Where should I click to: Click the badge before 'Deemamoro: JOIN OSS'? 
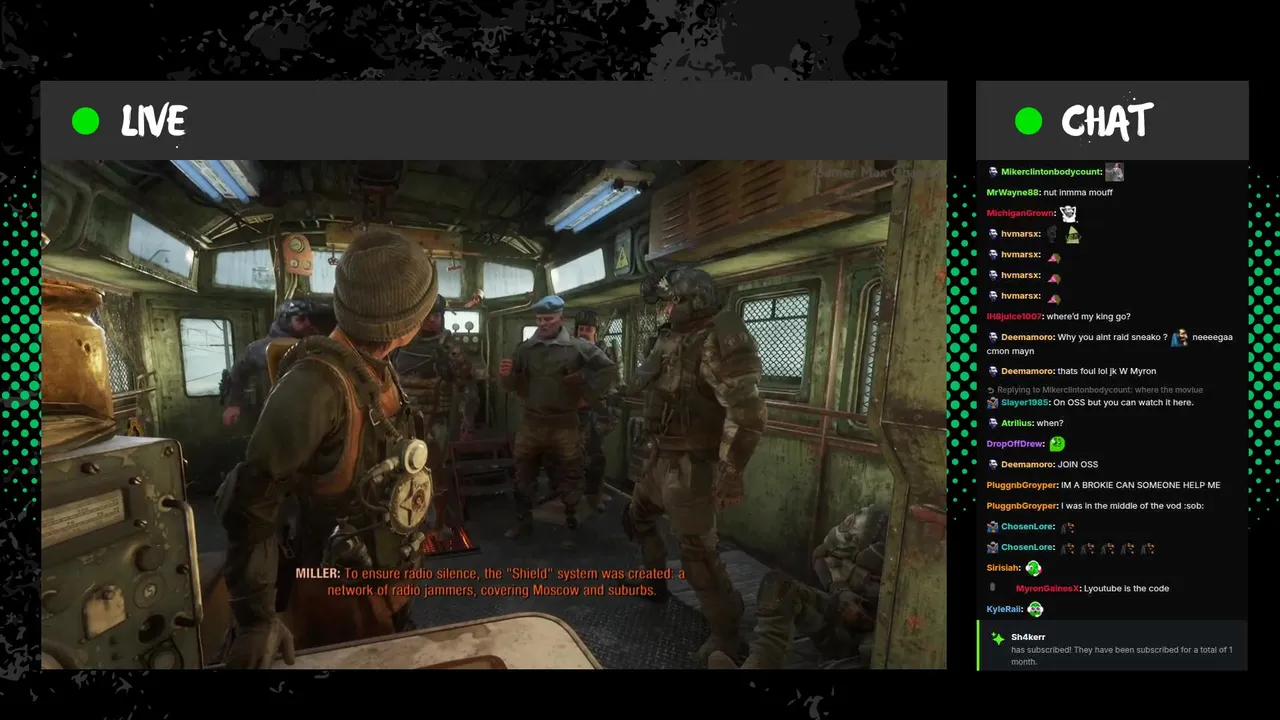point(992,465)
